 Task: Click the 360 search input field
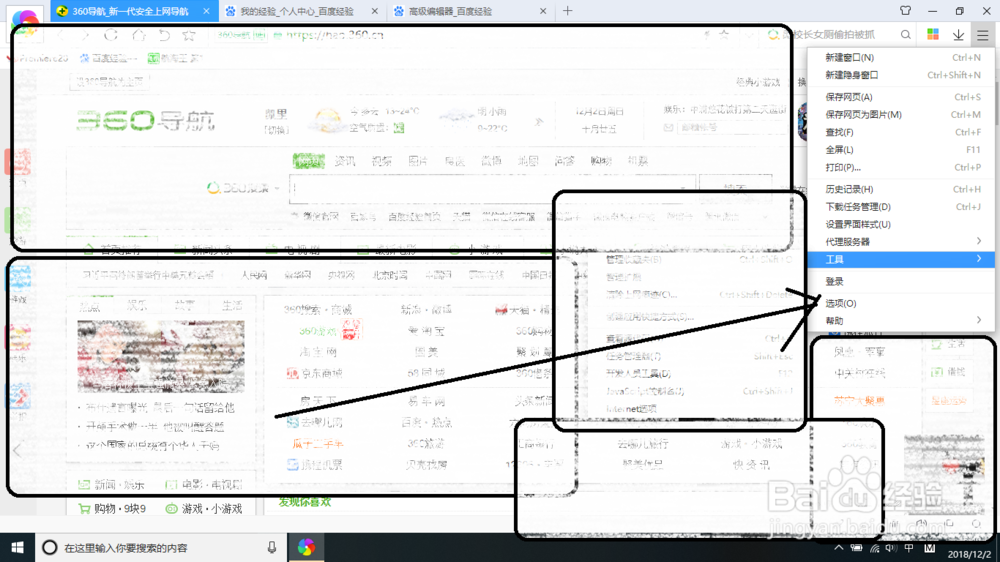tap(492, 188)
